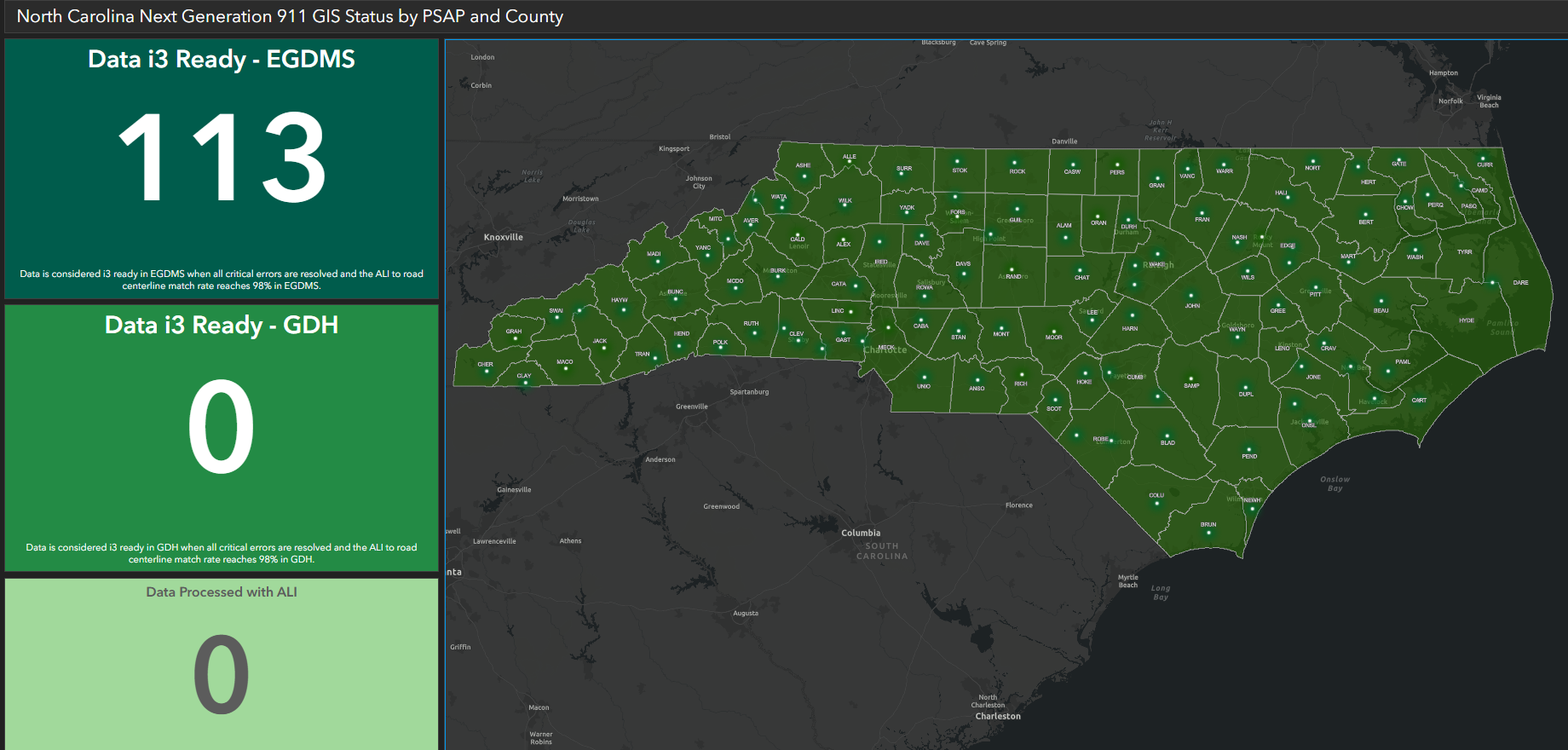Click the PSAP point above the ANSO label

pos(977,380)
